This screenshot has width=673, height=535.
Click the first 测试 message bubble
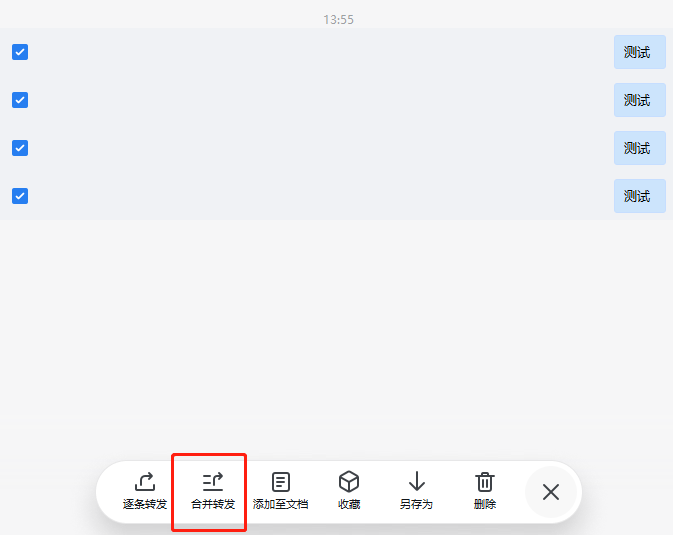pos(640,52)
